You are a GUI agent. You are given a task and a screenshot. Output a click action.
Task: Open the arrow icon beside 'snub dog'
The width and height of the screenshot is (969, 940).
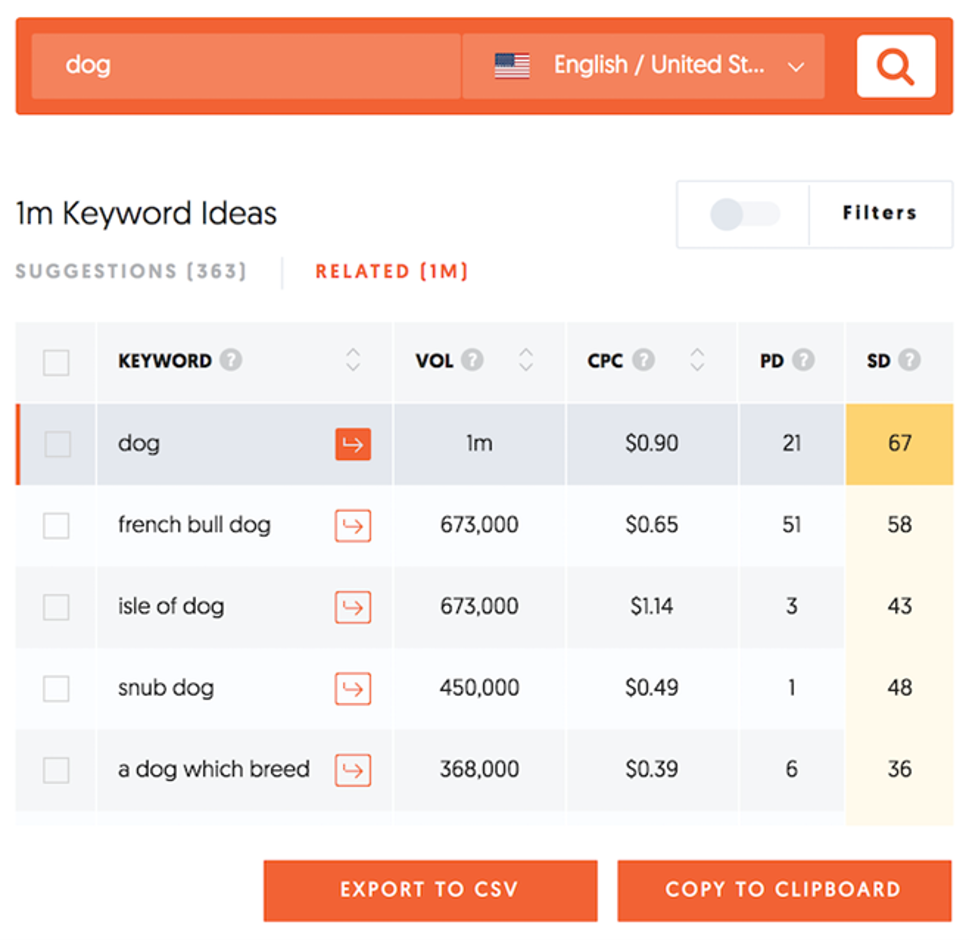(353, 688)
